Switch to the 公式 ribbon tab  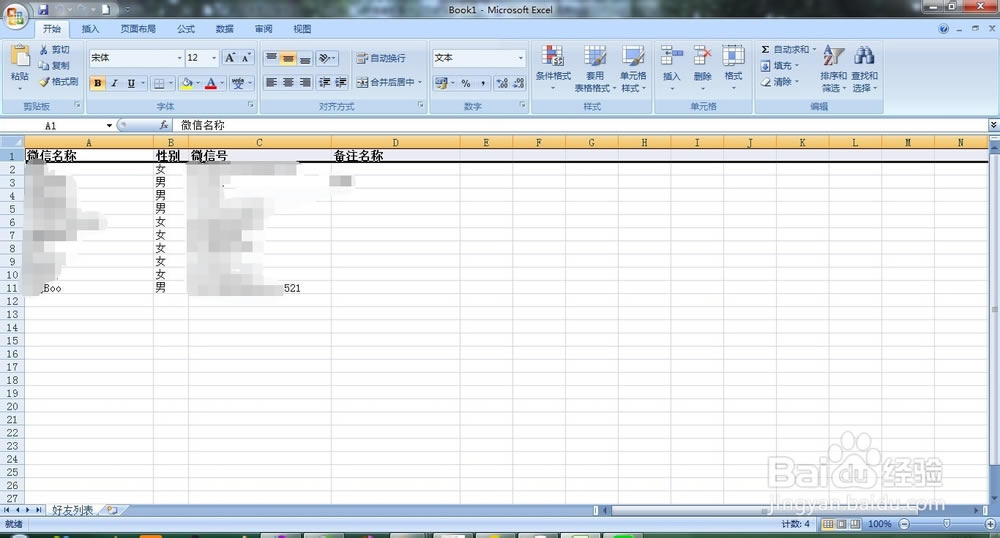pyautogui.click(x=186, y=29)
